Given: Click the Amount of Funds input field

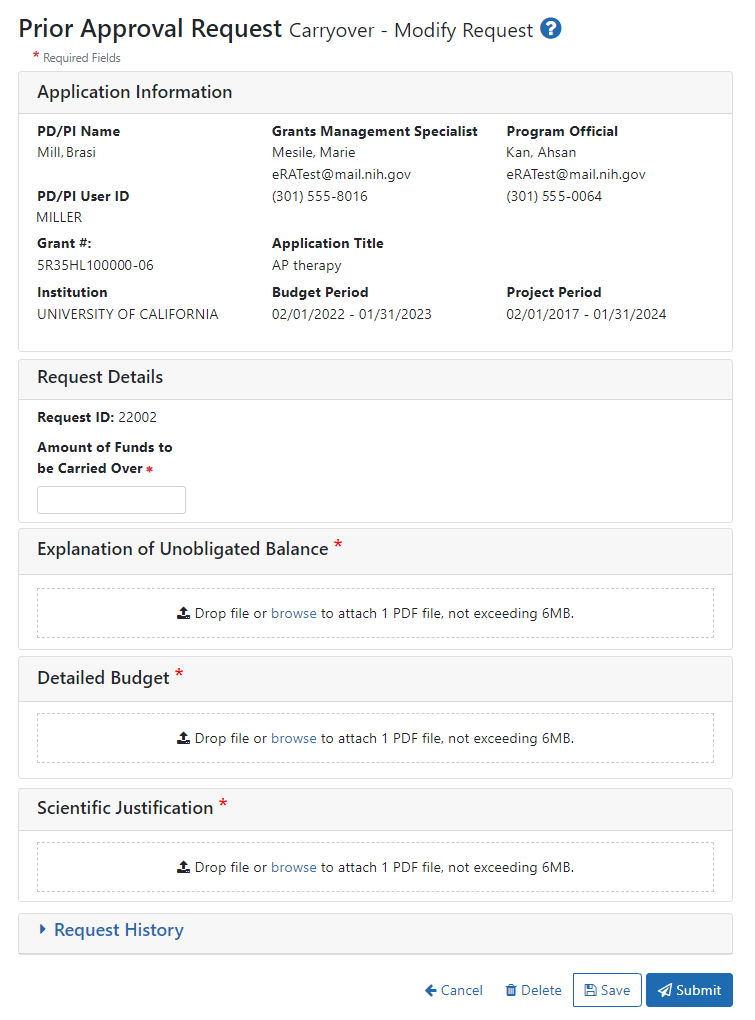Looking at the screenshot, I should click(x=111, y=499).
